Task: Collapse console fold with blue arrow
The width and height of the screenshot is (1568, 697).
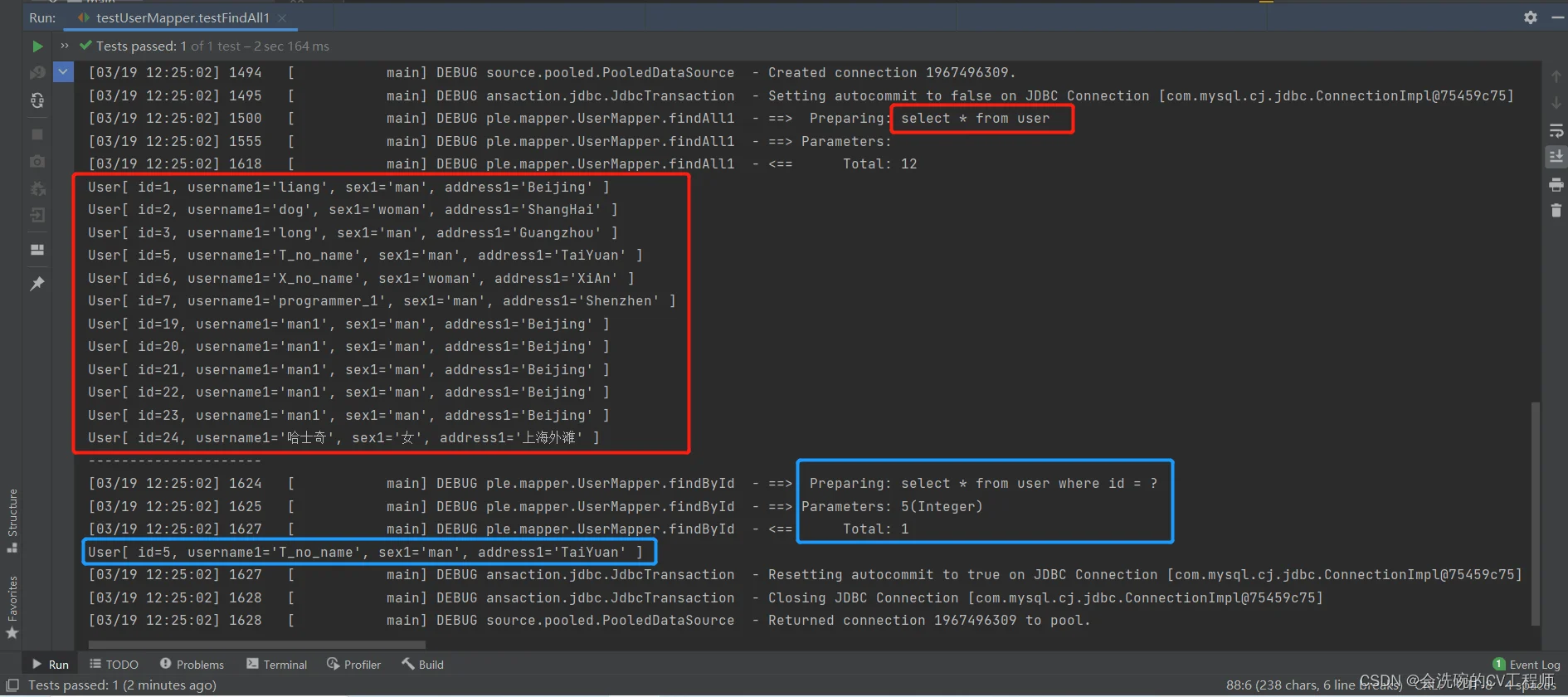Action: (63, 72)
